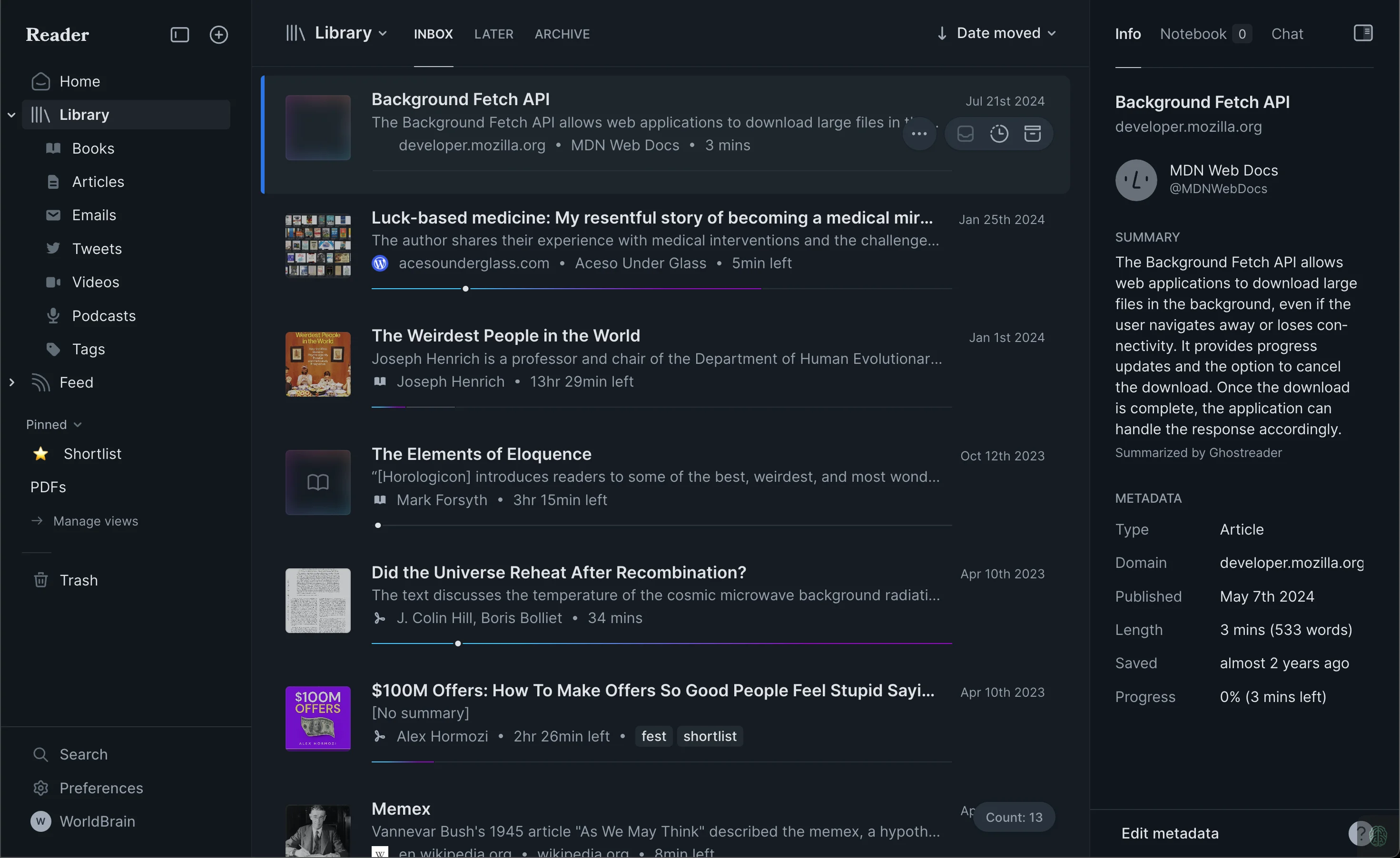
Task: Open the Library dropdown in the header
Action: [336, 33]
